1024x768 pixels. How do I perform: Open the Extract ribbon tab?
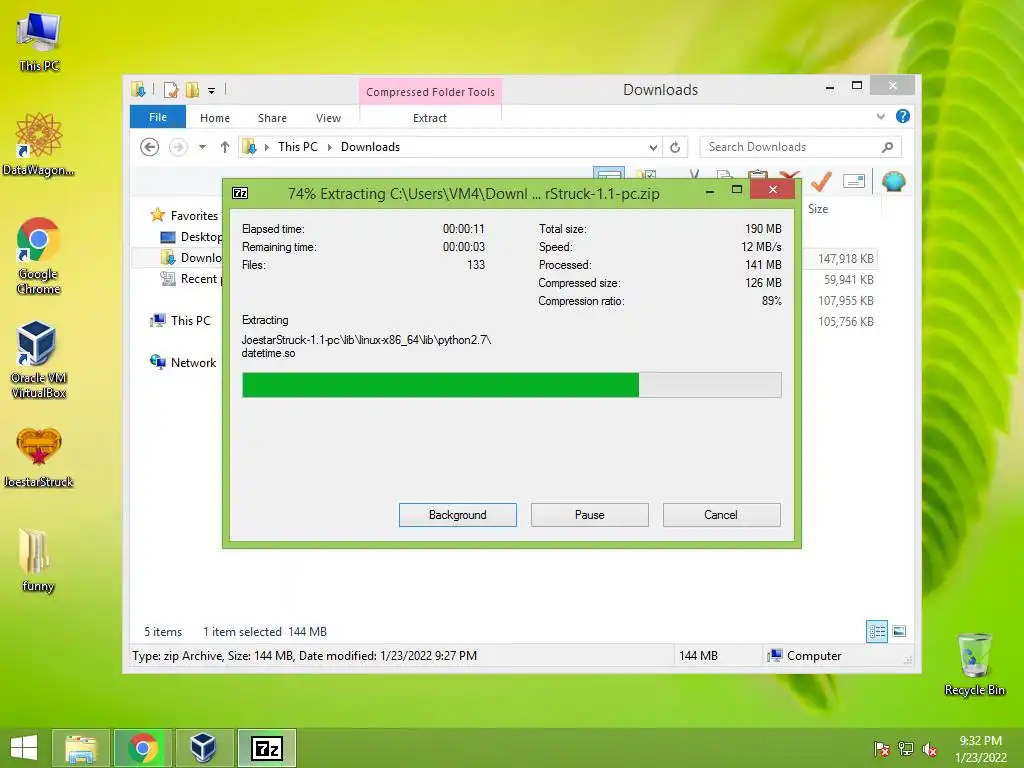[430, 118]
